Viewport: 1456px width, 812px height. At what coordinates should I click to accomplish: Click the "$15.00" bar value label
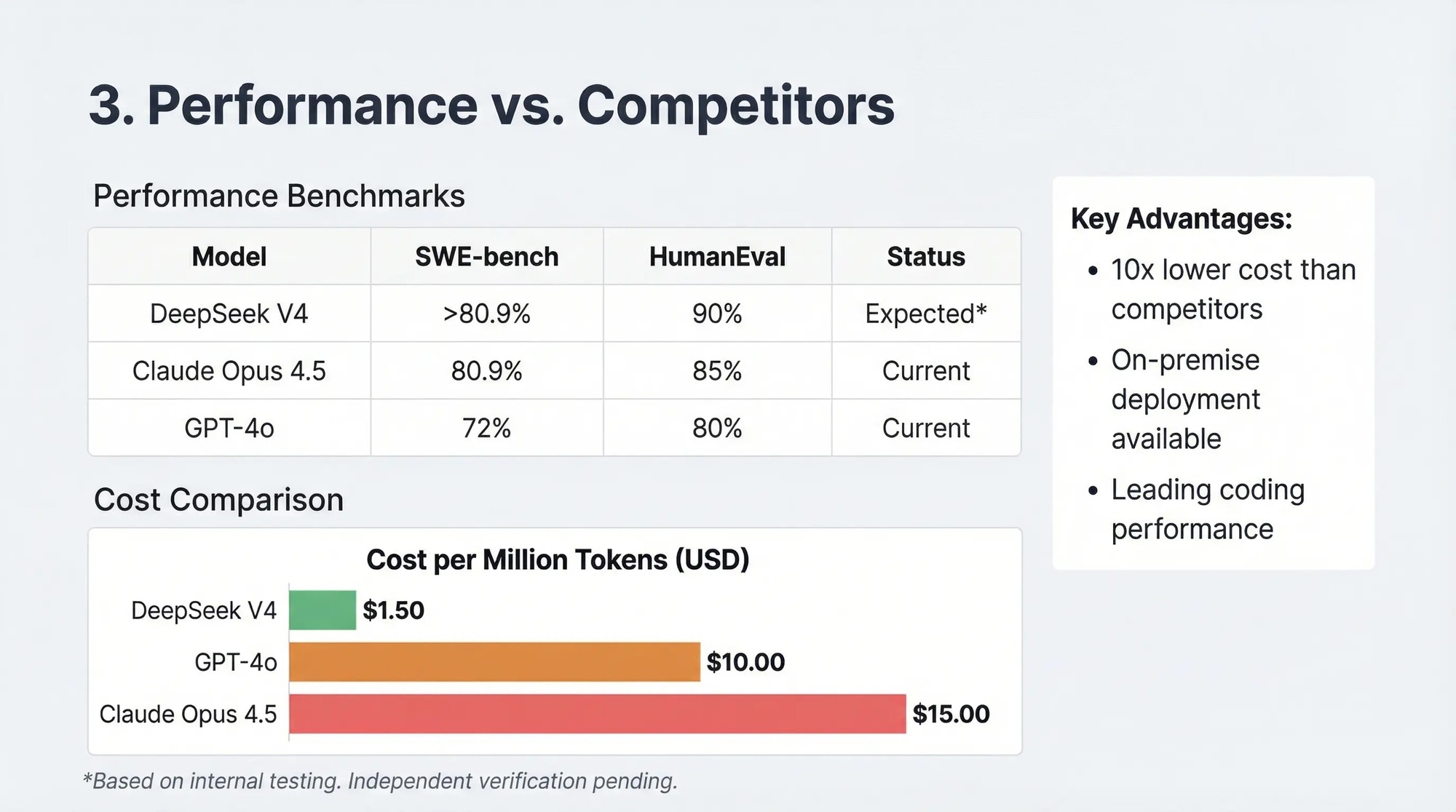tap(951, 714)
